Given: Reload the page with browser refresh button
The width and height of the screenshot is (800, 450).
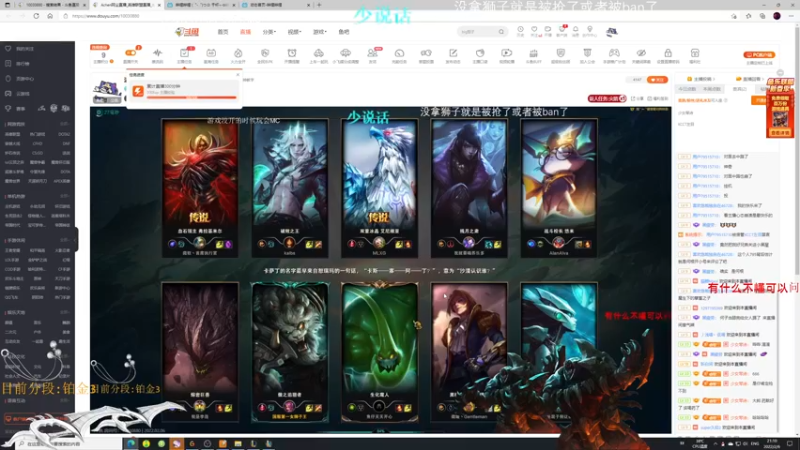Looking at the screenshot, I should [36, 16].
